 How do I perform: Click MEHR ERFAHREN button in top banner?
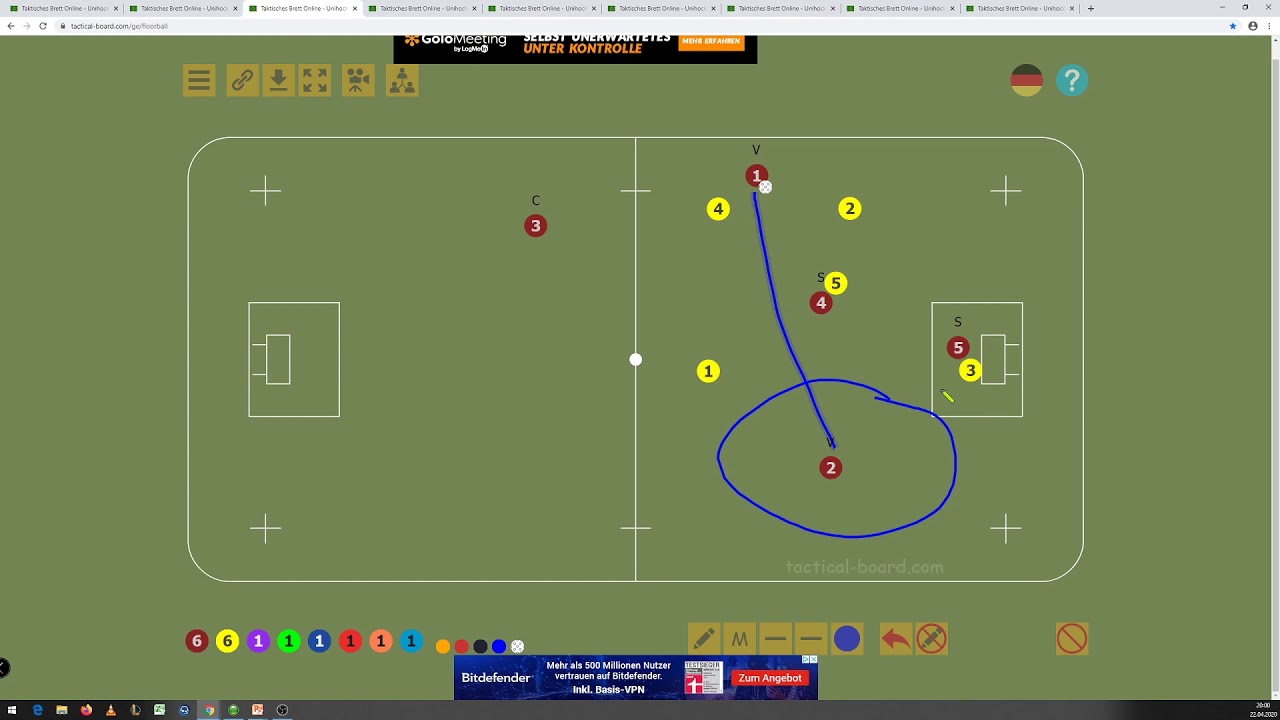click(x=712, y=42)
